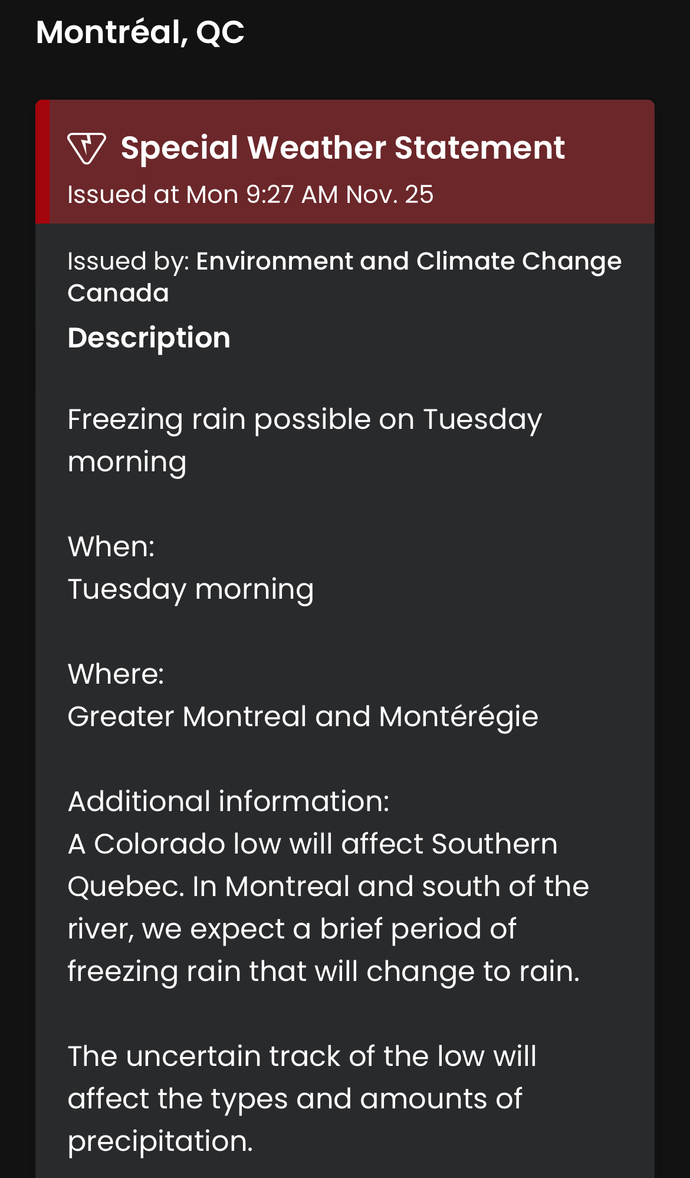Click the lightning warning triangle icon

tap(86, 148)
